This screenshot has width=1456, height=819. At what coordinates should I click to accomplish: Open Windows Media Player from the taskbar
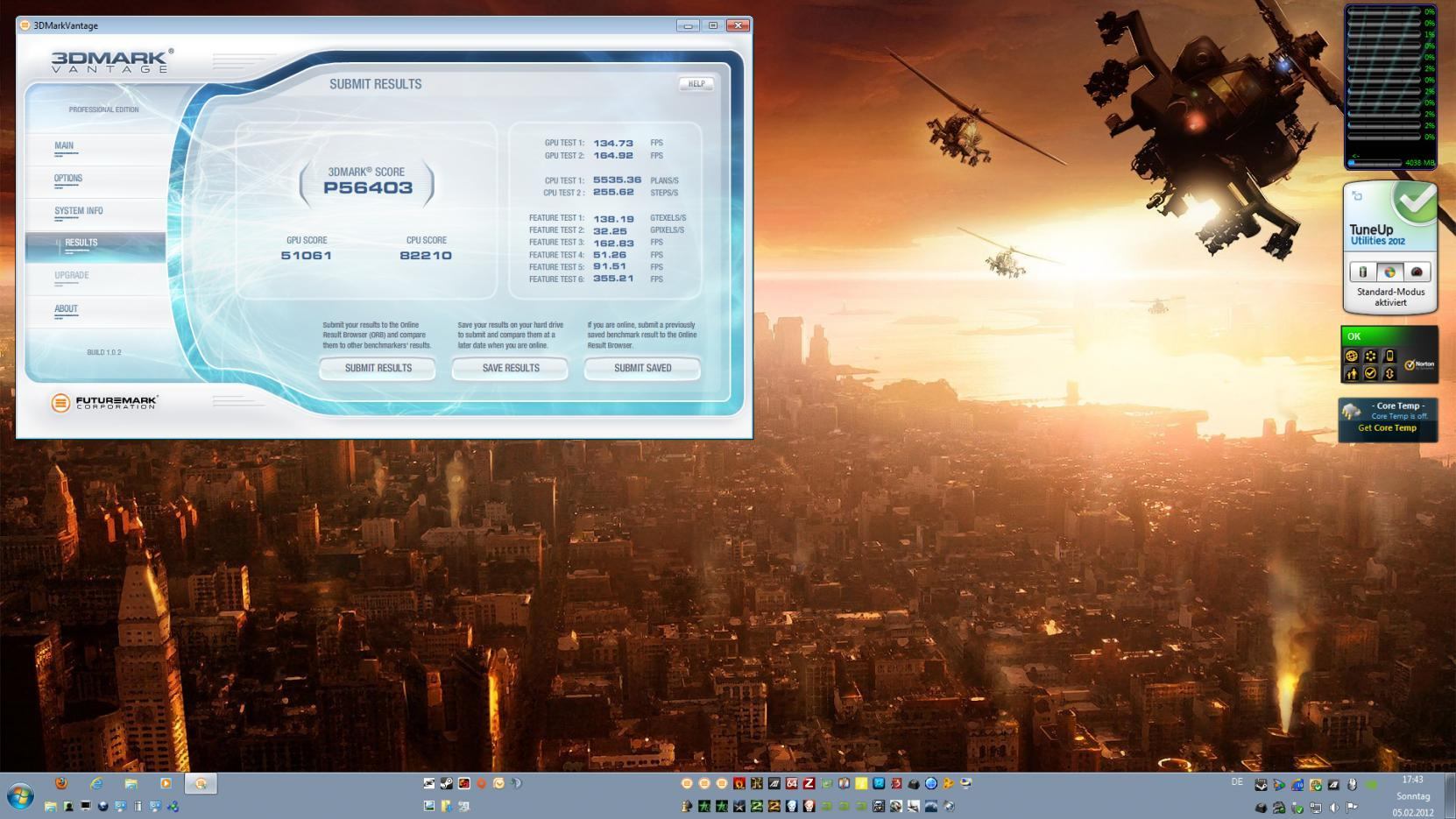click(x=166, y=784)
